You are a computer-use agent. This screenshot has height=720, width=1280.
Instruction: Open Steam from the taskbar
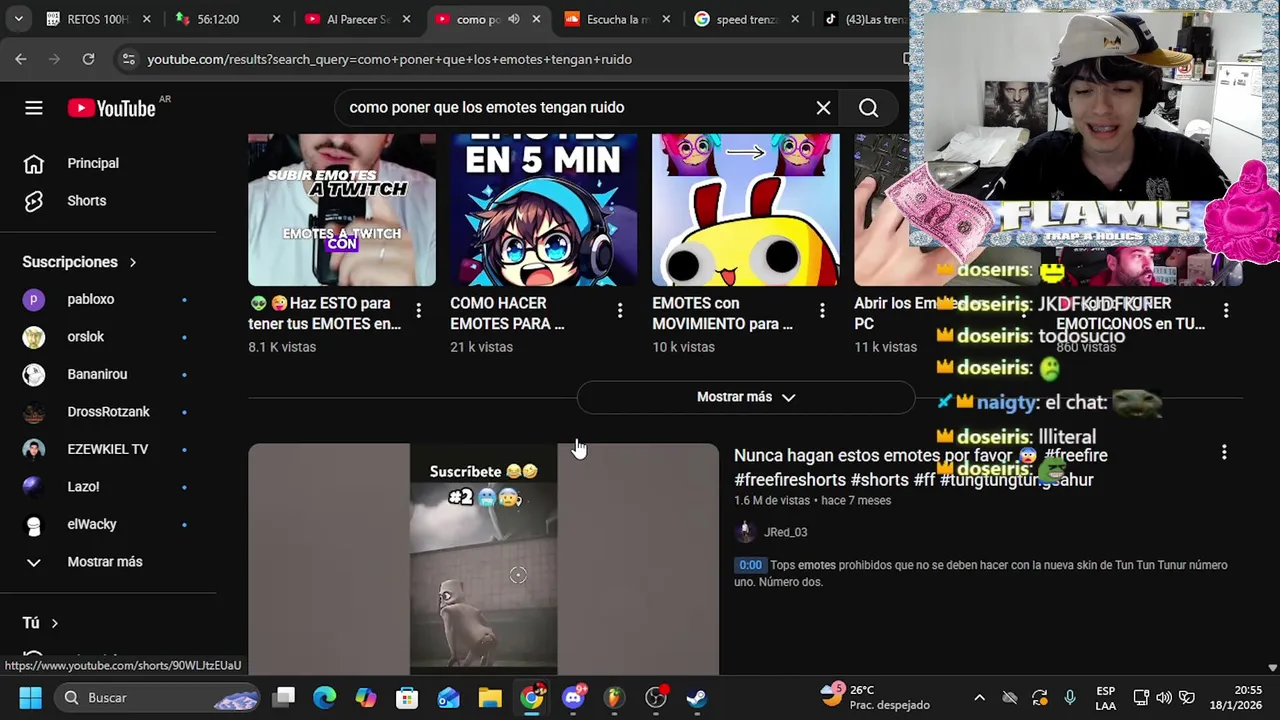coord(697,698)
